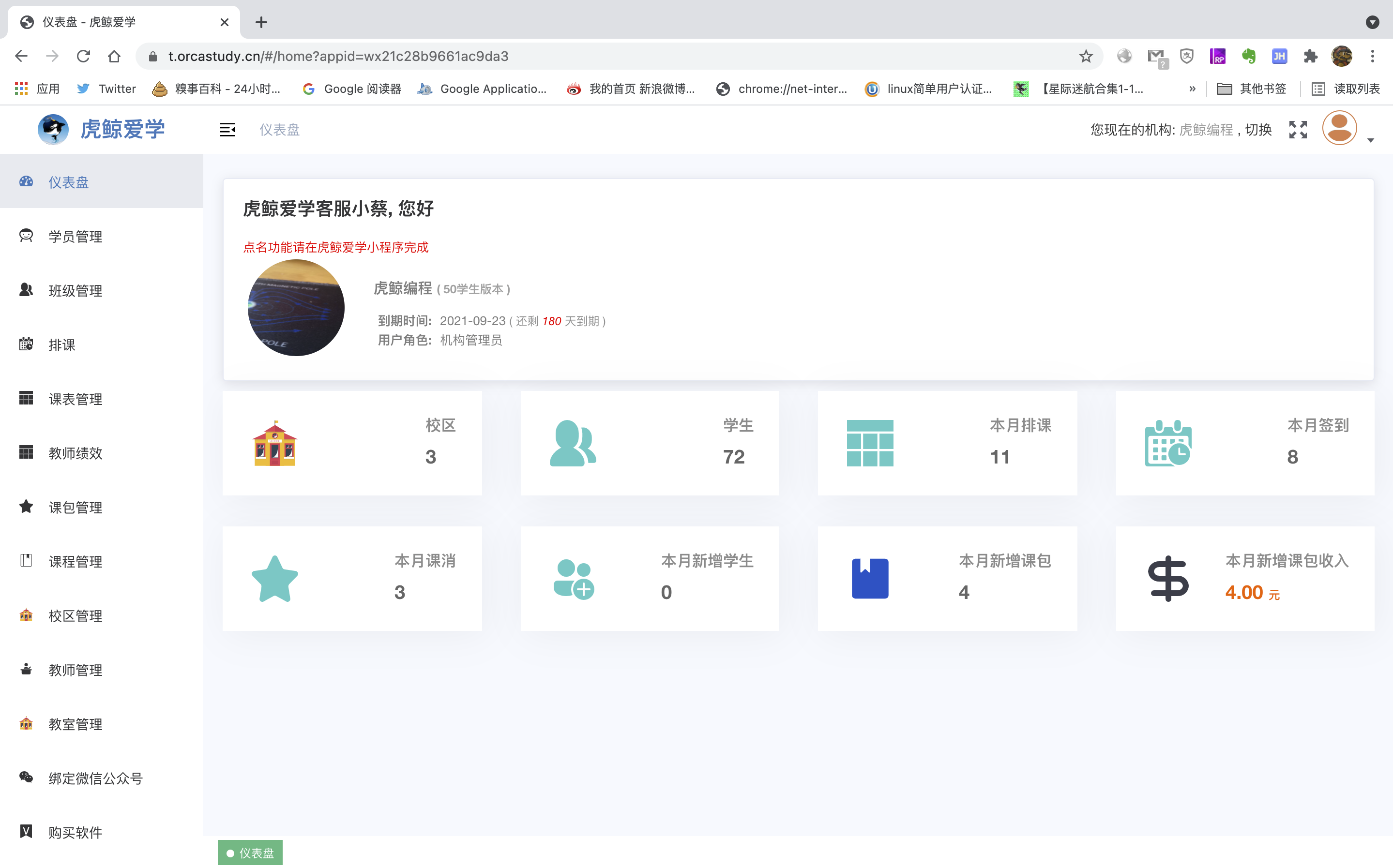Screen dimensions: 1393x868
Task: Reload the page
Action: pos(84,56)
